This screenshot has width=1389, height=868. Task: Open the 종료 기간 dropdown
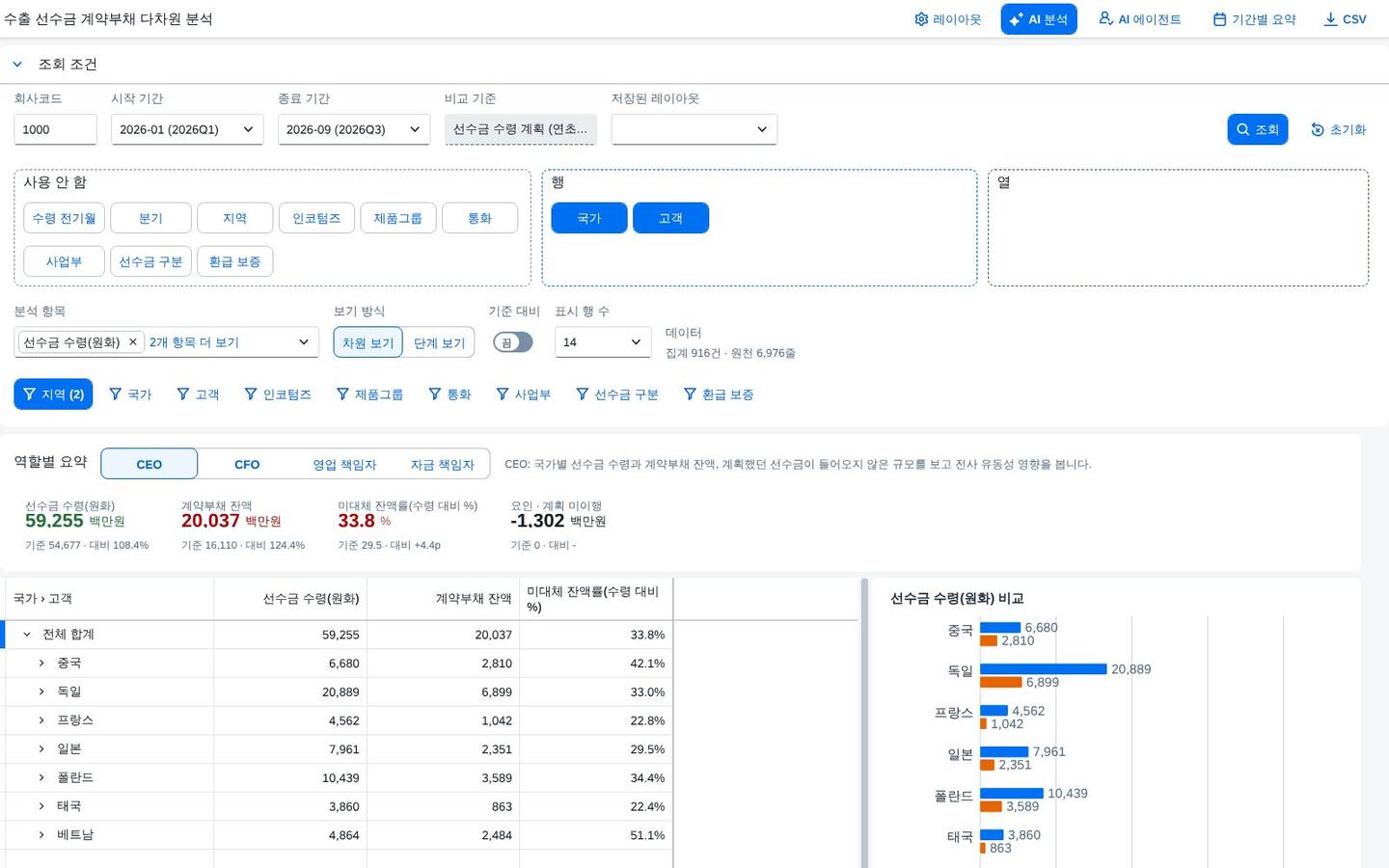[354, 129]
